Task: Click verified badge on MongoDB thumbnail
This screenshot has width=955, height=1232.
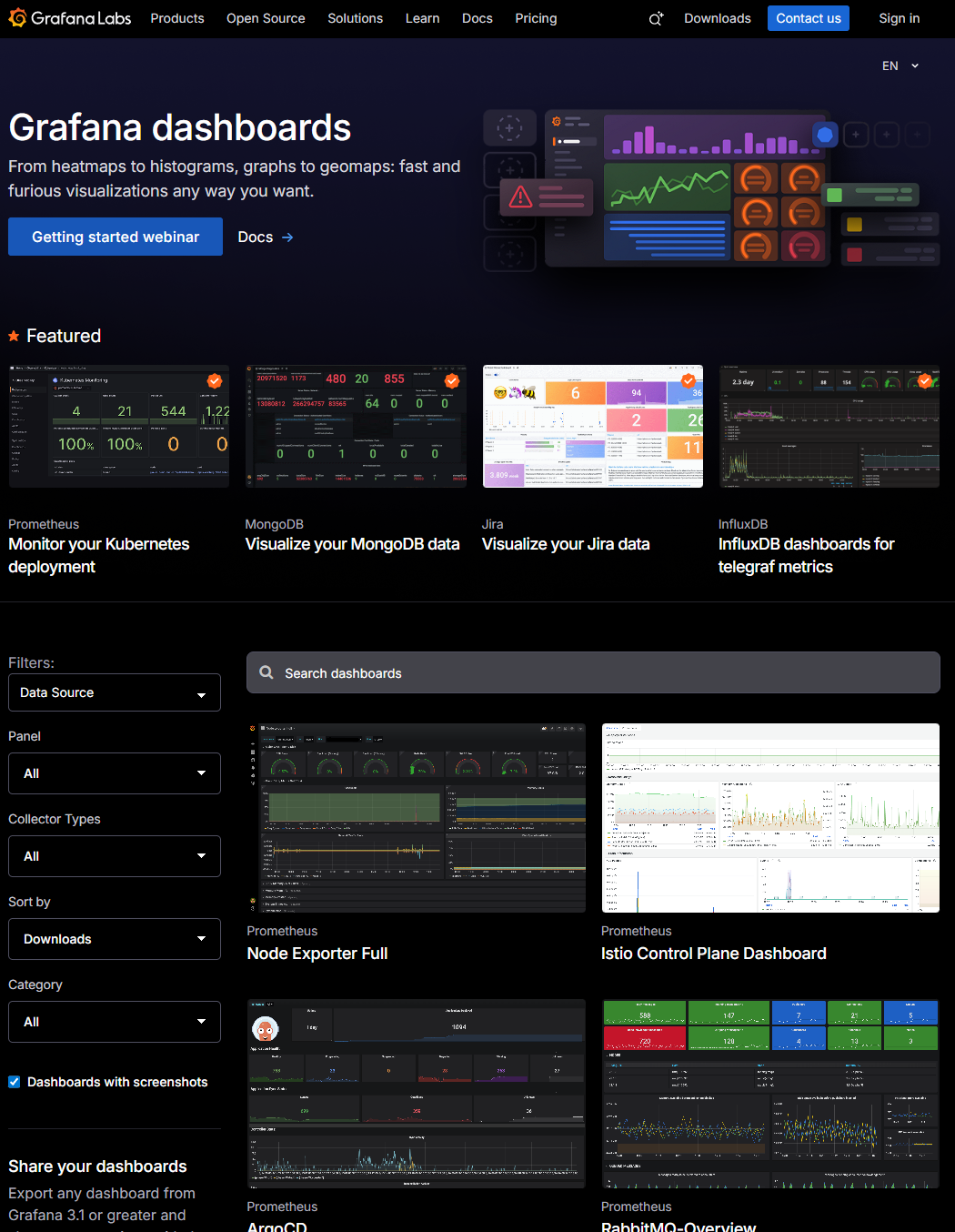Action: (451, 381)
